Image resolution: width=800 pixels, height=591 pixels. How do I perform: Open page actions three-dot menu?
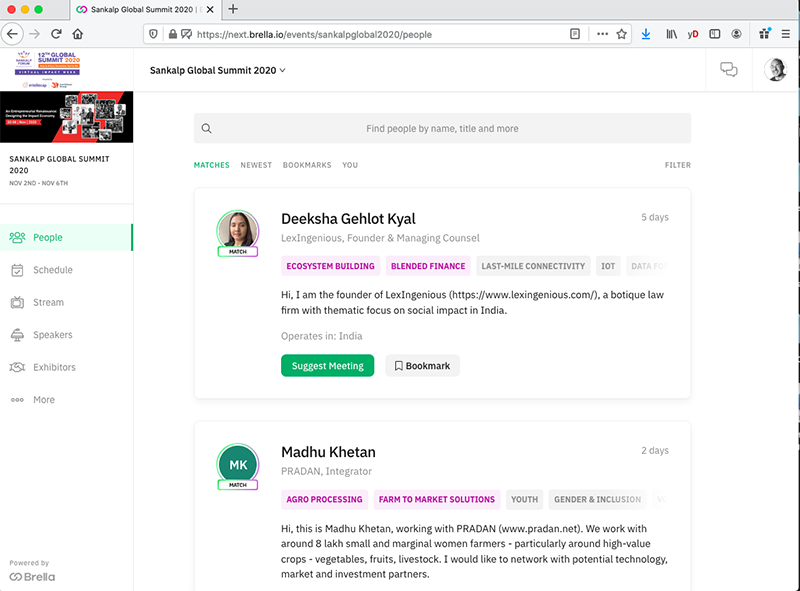tap(603, 34)
